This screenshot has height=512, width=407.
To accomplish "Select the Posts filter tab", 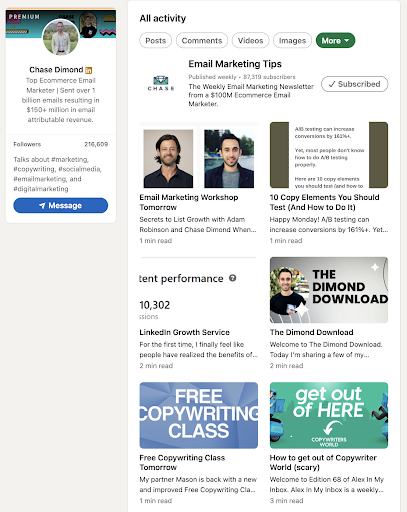I will [155, 40].
